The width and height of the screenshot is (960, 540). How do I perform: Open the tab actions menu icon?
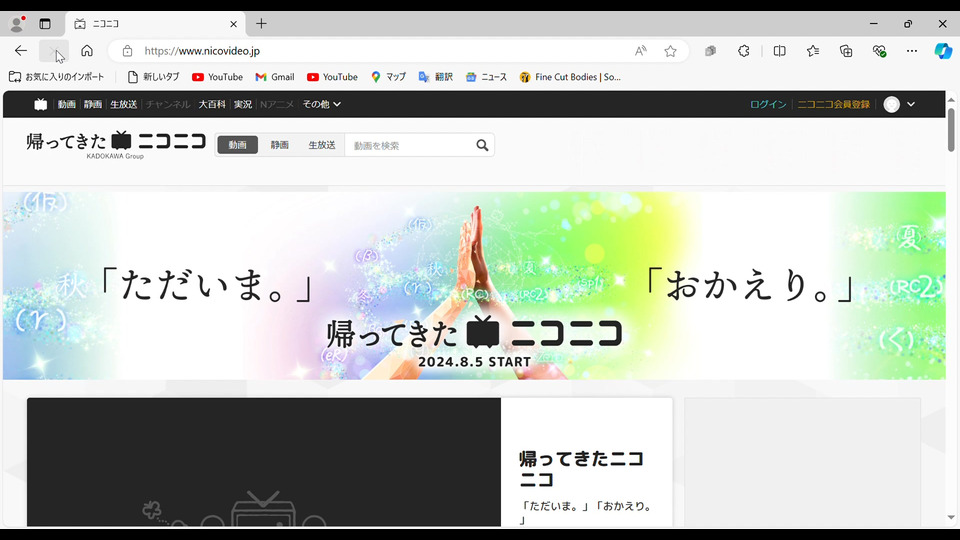pos(45,24)
